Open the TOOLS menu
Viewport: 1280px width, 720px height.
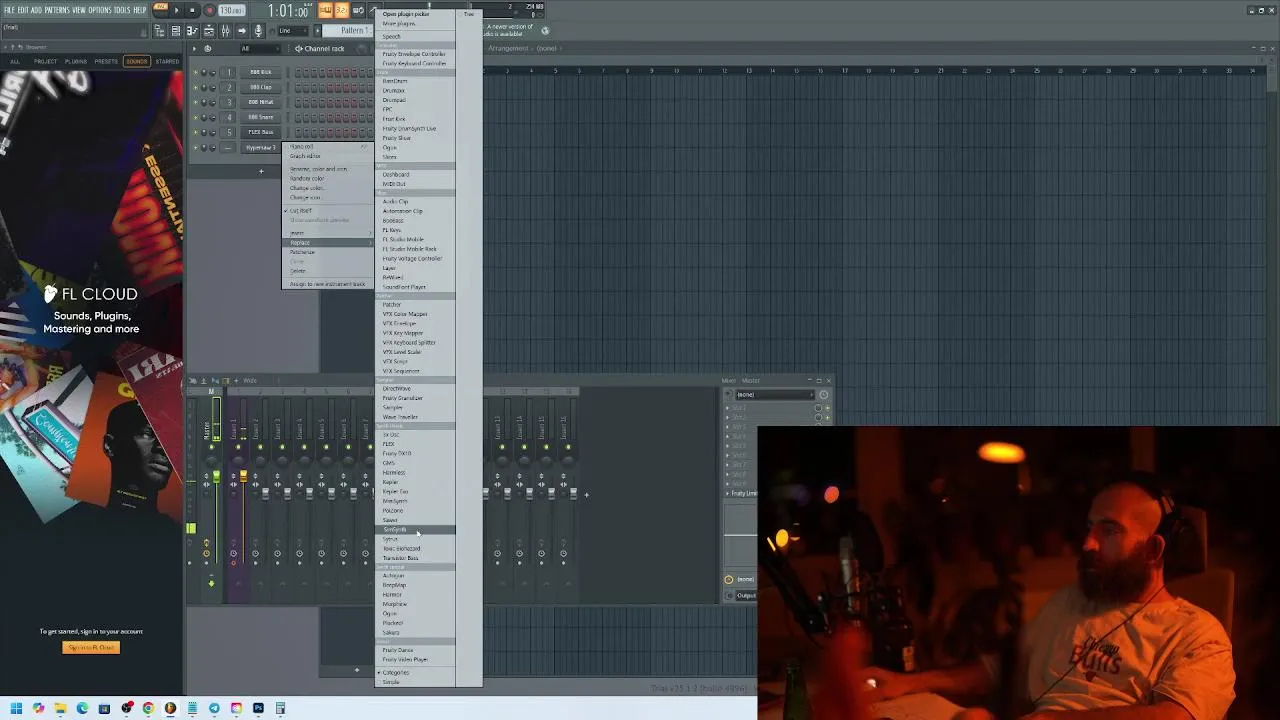123,10
